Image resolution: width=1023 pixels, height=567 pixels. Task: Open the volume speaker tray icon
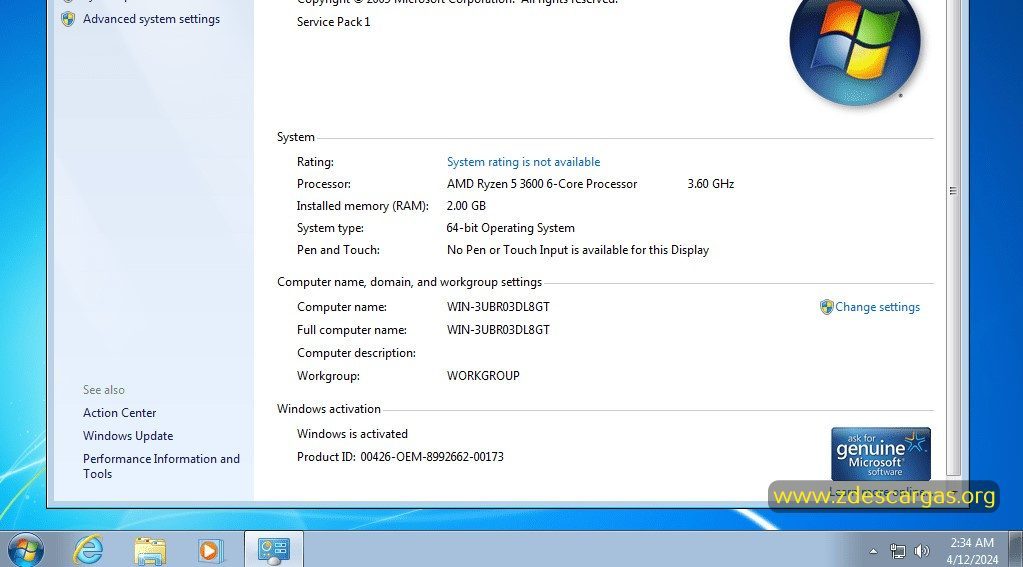point(922,551)
